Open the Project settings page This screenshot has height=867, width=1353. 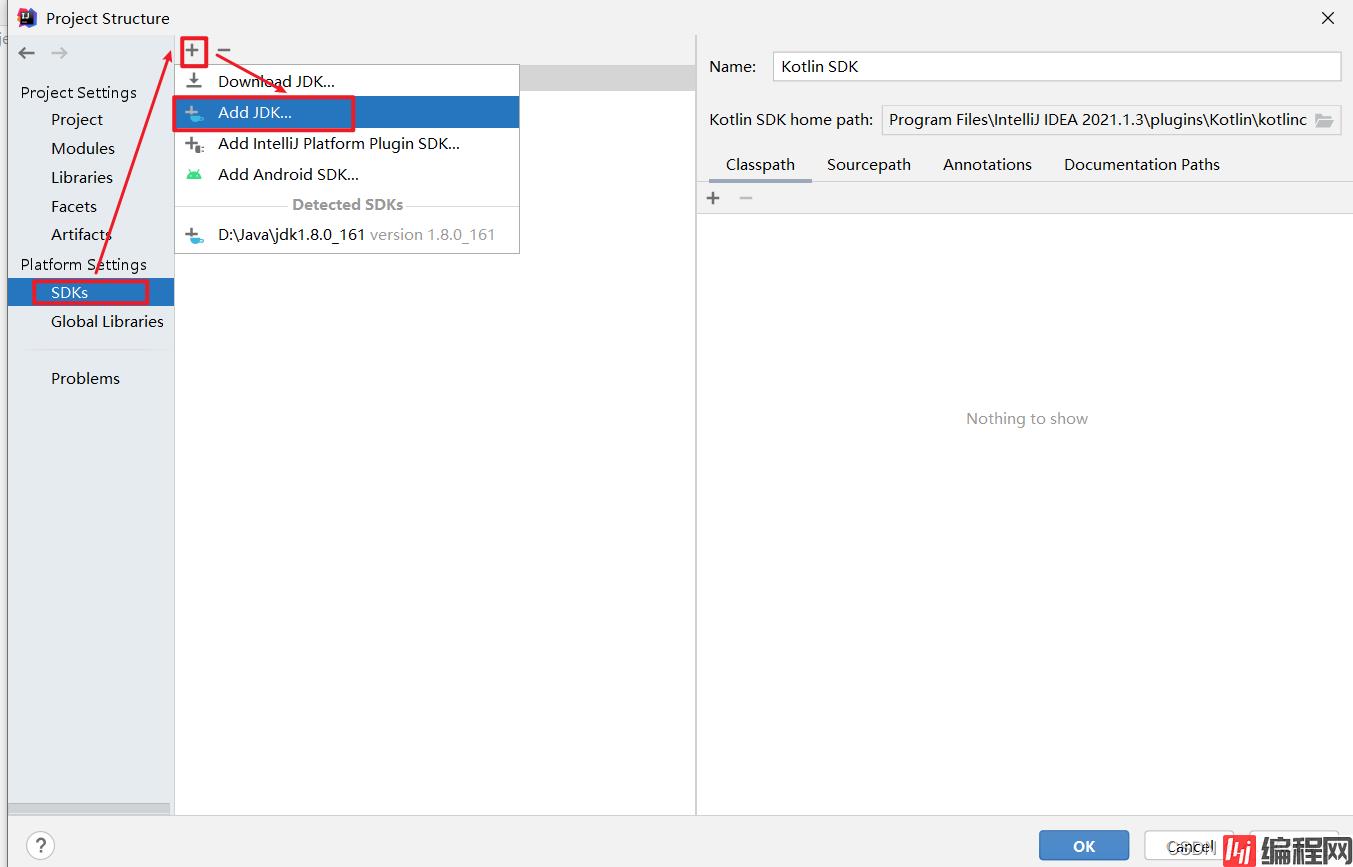[77, 119]
